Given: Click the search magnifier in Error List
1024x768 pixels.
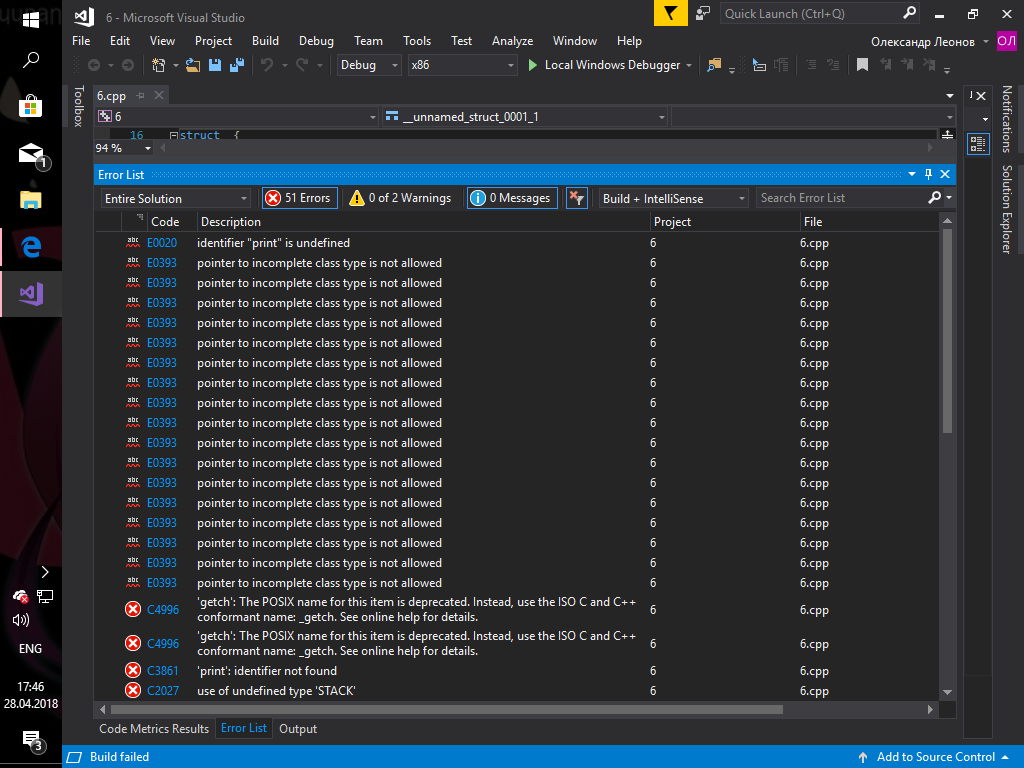Looking at the screenshot, I should click(x=935, y=198).
